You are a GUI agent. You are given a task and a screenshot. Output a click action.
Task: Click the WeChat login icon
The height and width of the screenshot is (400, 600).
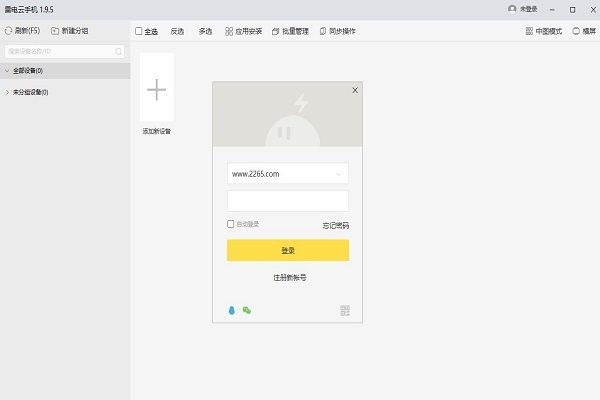[x=246, y=310]
